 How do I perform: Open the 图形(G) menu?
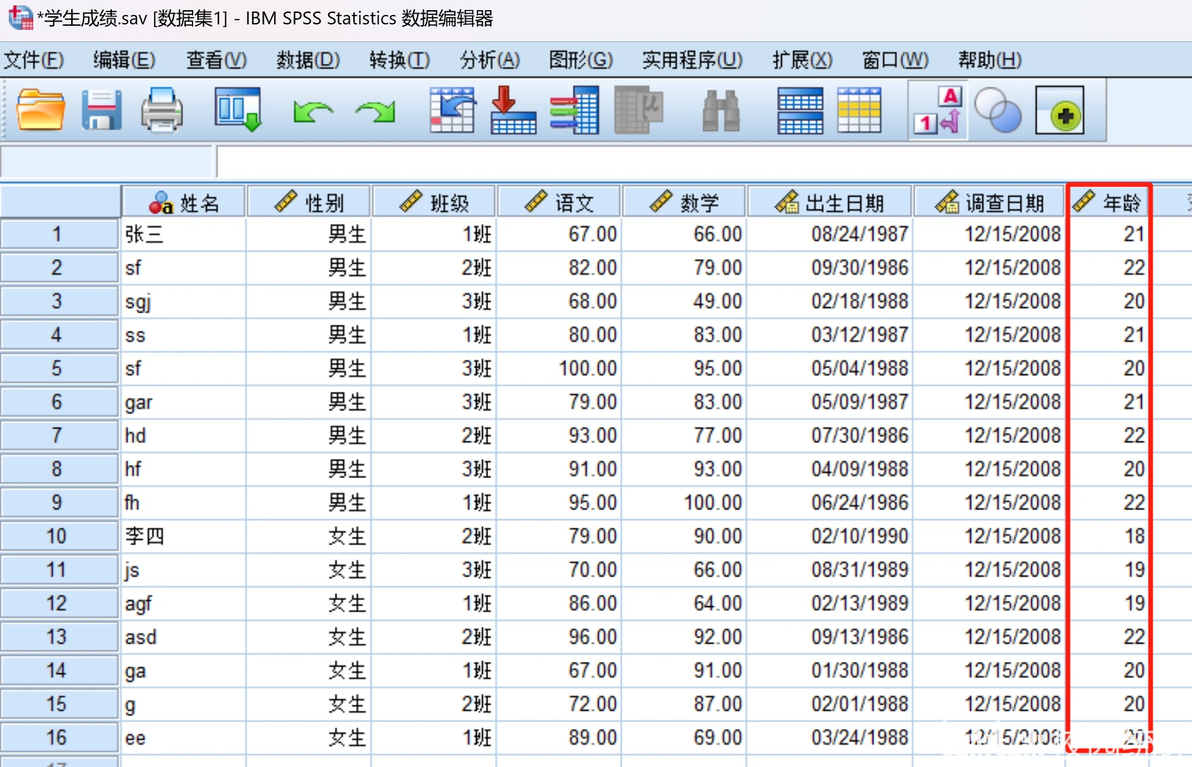581,59
